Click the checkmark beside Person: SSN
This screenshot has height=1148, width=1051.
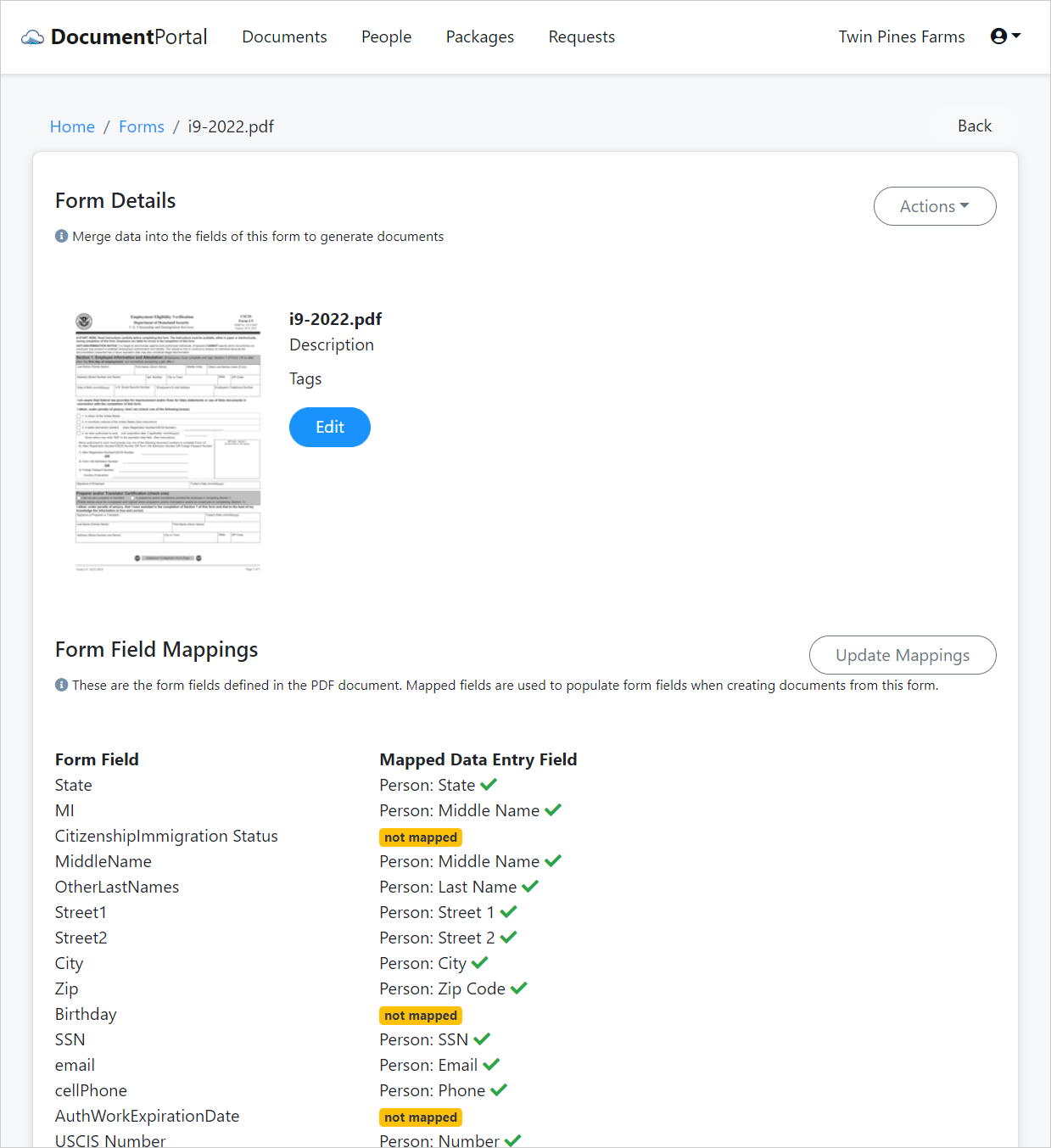pos(481,1039)
